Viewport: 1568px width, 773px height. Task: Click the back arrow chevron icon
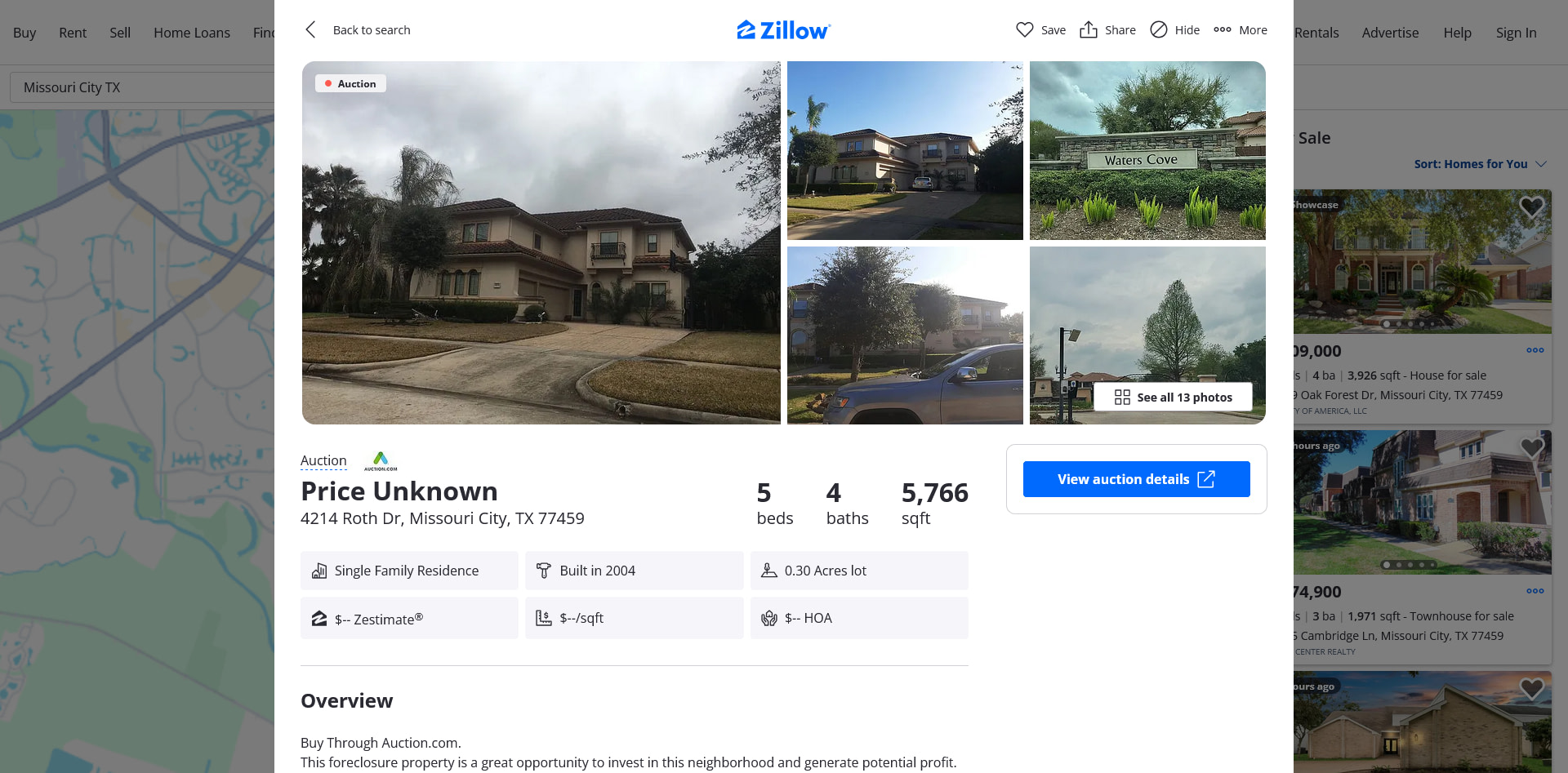pyautogui.click(x=310, y=30)
